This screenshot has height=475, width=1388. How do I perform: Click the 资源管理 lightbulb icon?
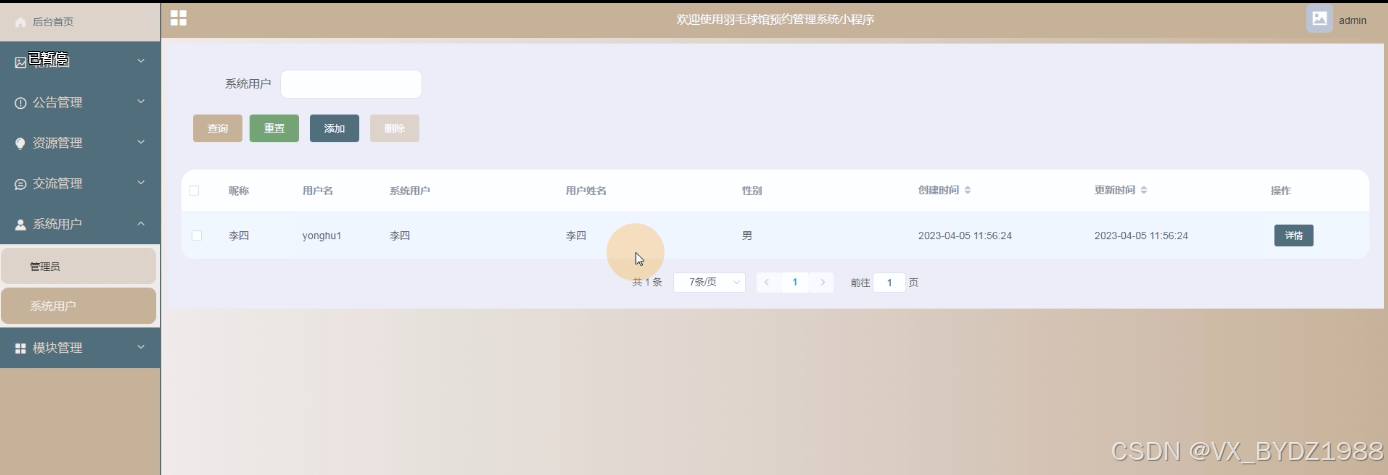20,144
